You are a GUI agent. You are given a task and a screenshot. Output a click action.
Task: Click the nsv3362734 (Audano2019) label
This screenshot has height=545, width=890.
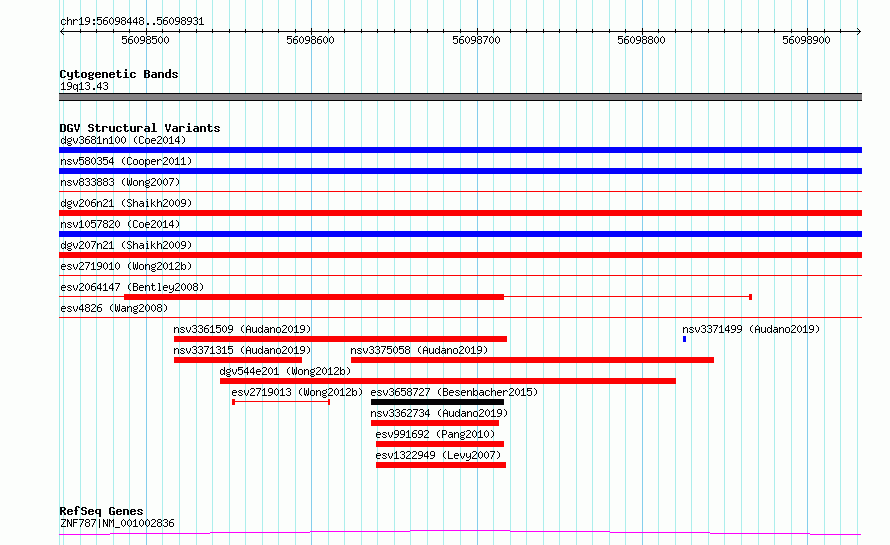pyautogui.click(x=439, y=413)
